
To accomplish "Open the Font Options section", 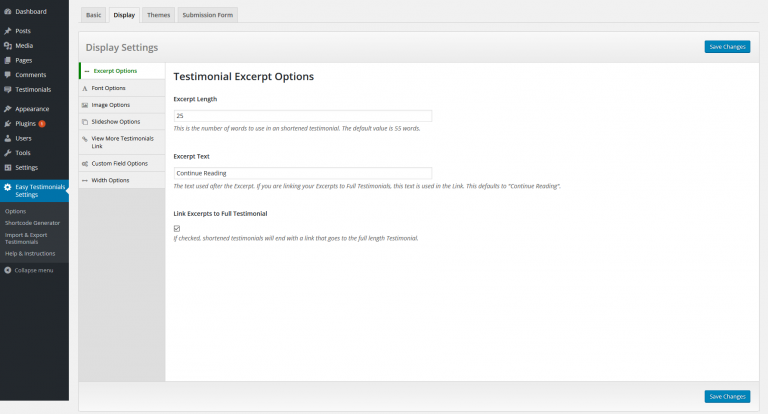I will 108,88.
